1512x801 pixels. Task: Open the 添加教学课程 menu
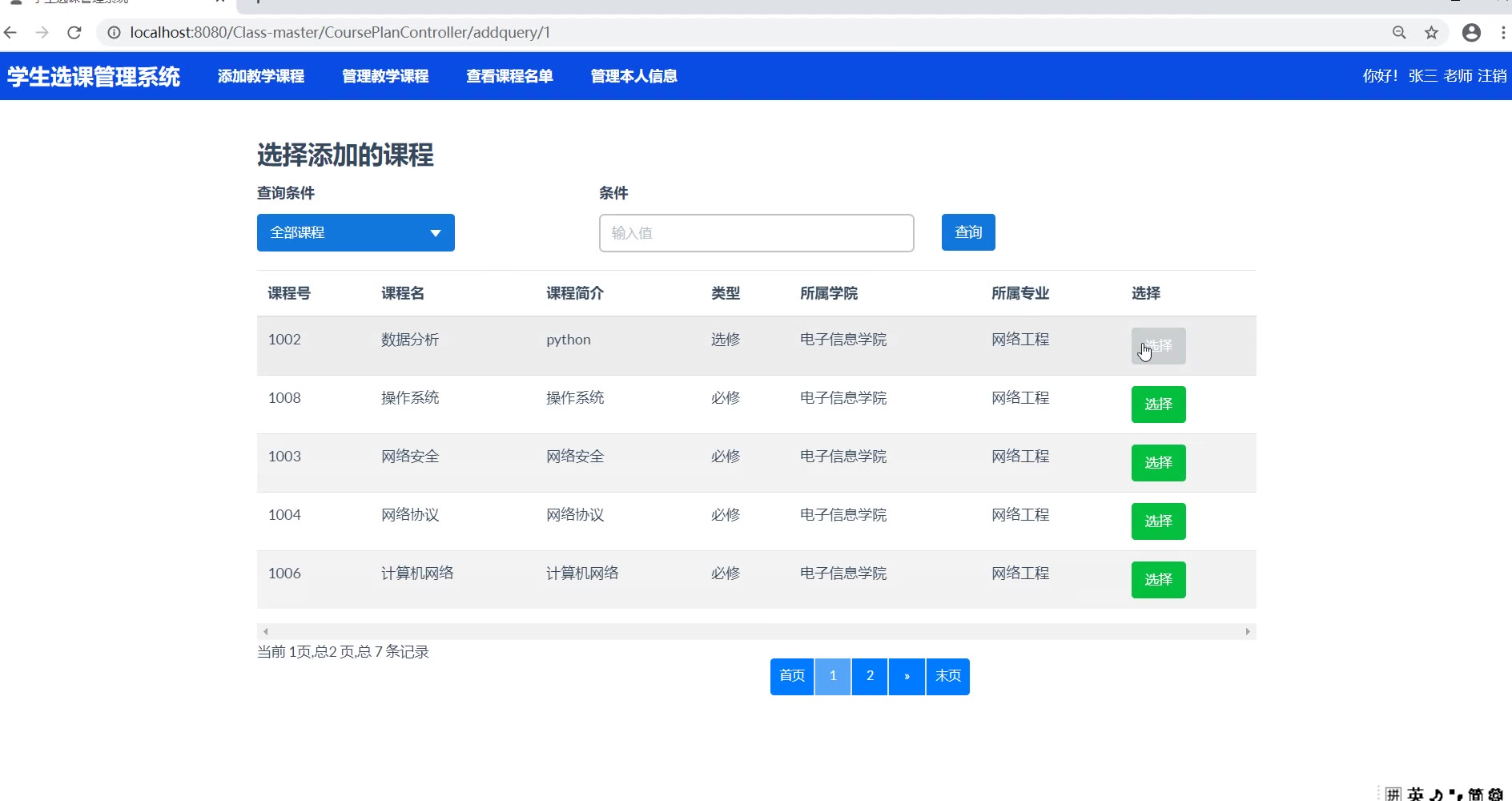(261, 76)
